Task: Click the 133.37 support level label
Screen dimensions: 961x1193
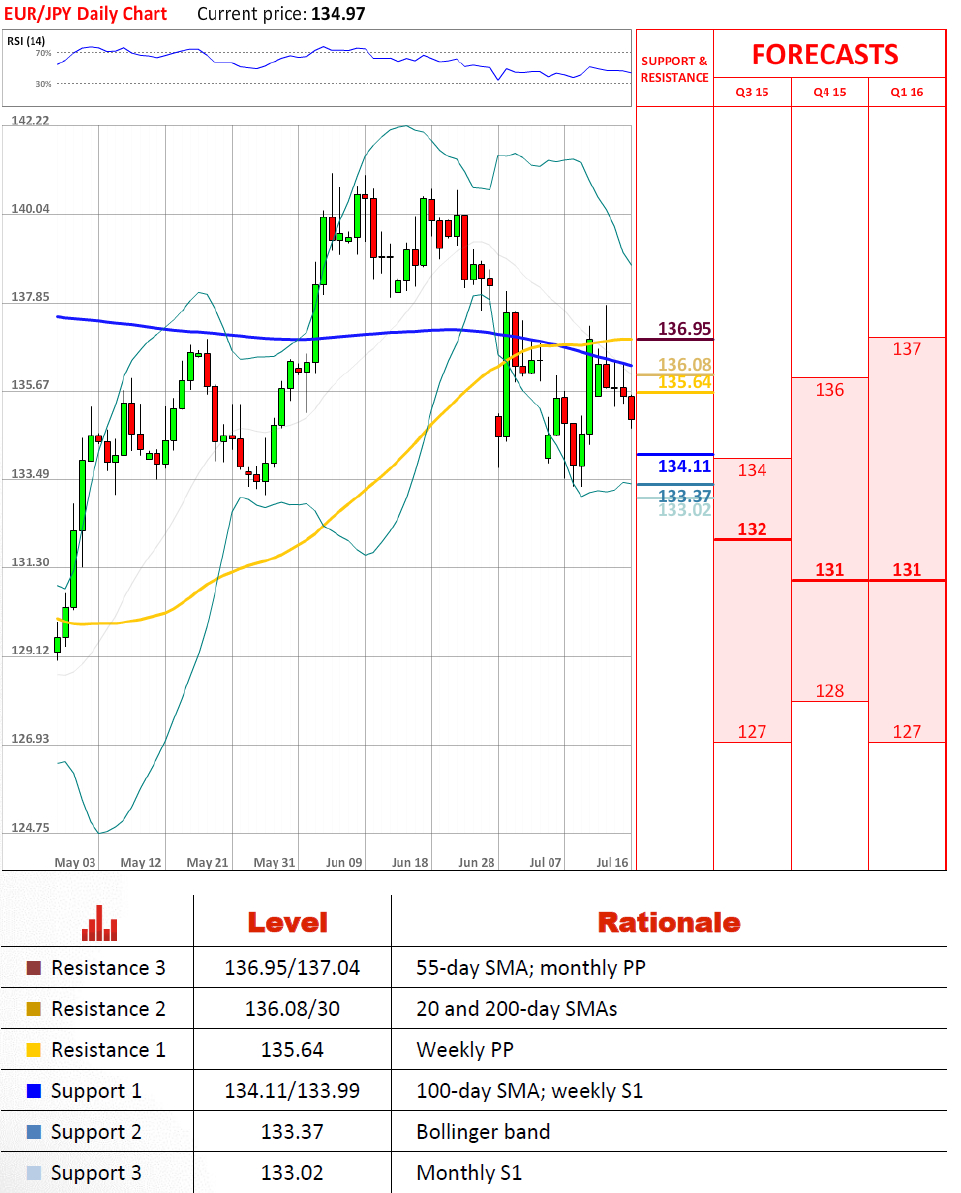Action: click(685, 495)
